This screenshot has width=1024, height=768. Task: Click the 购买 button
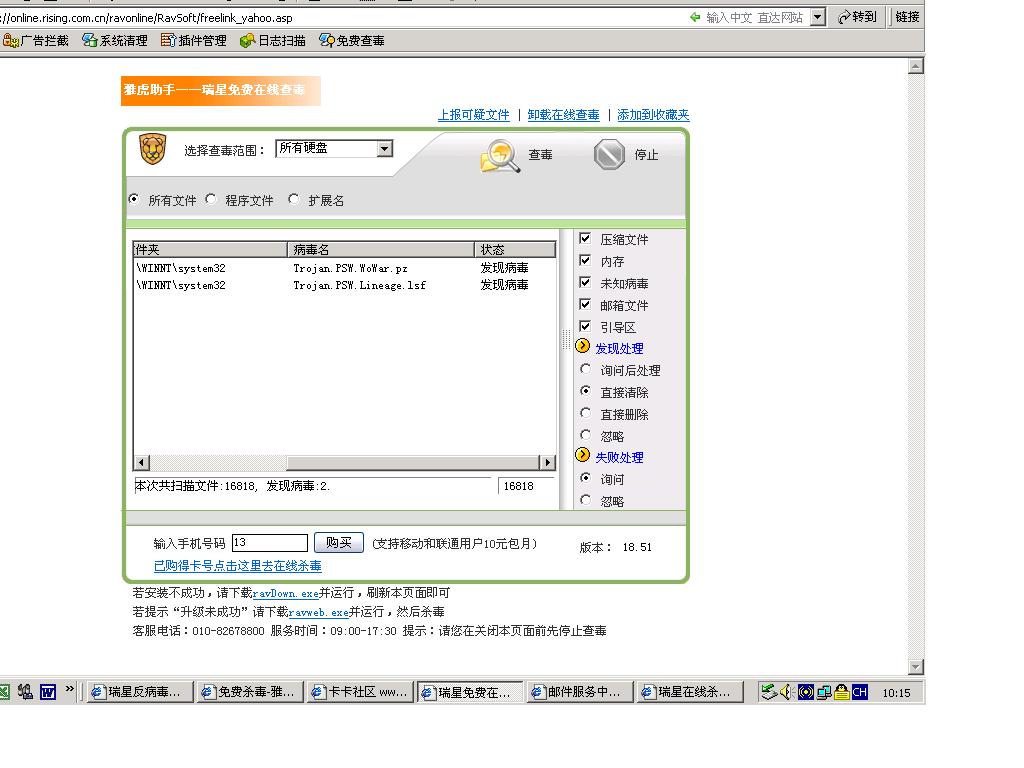click(339, 543)
